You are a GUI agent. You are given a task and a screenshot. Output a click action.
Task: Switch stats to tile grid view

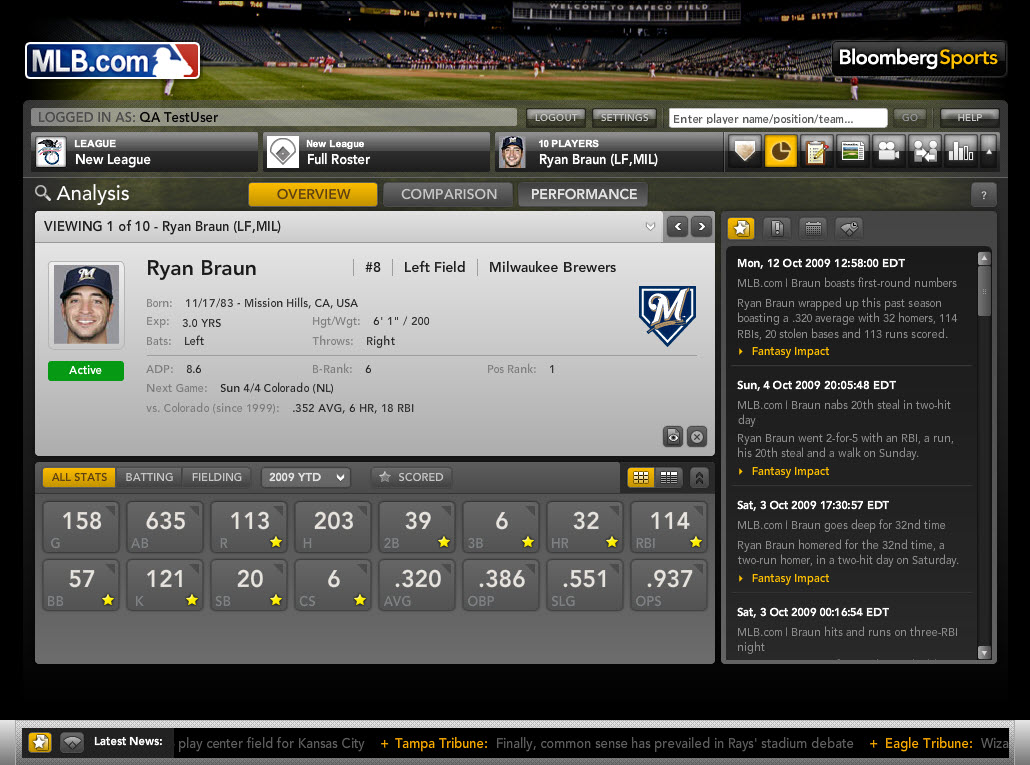tap(640, 477)
